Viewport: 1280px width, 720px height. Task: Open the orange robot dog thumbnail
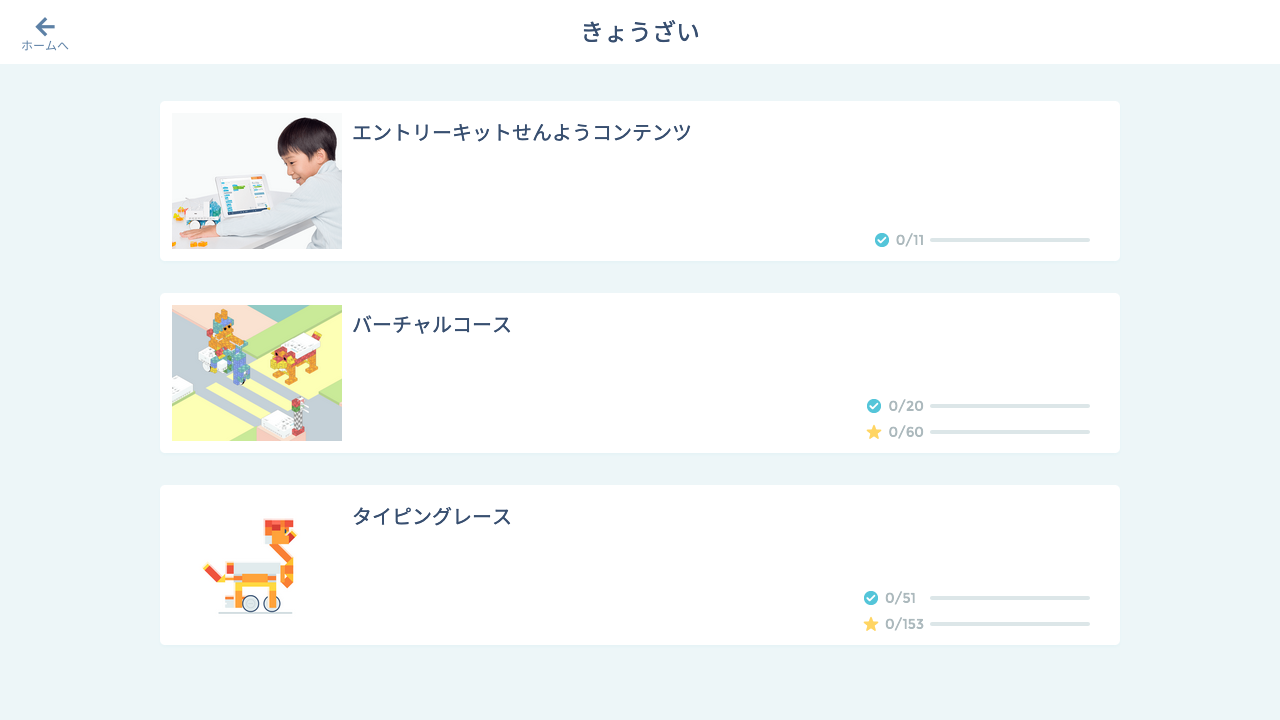click(257, 565)
